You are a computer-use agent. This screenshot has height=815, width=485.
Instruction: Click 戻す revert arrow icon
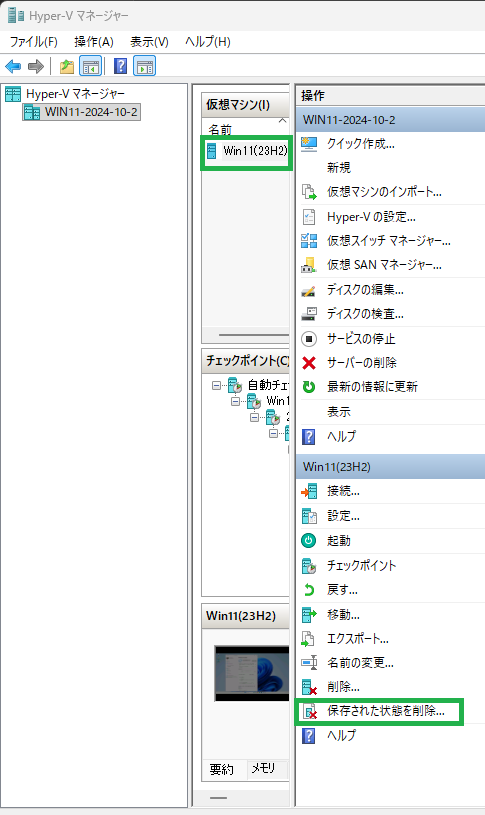[x=309, y=590]
